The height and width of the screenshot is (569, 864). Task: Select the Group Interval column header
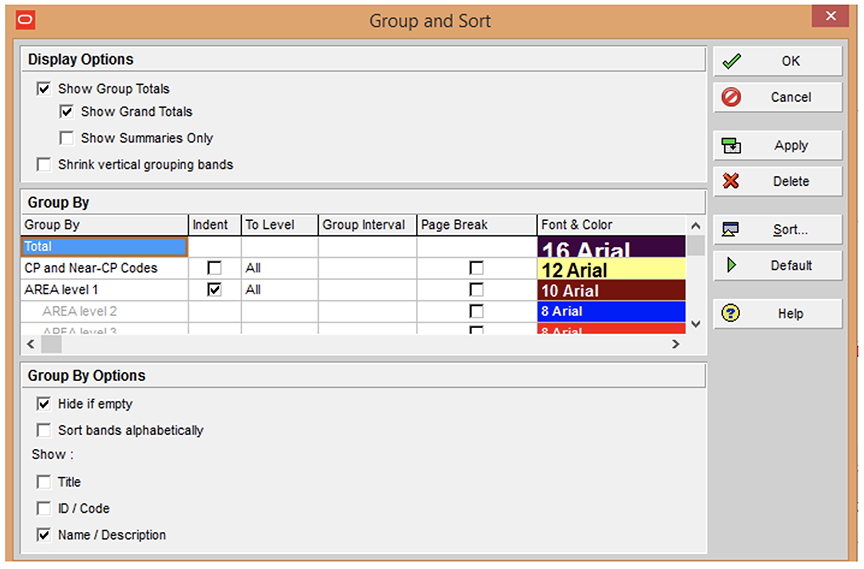click(x=366, y=225)
